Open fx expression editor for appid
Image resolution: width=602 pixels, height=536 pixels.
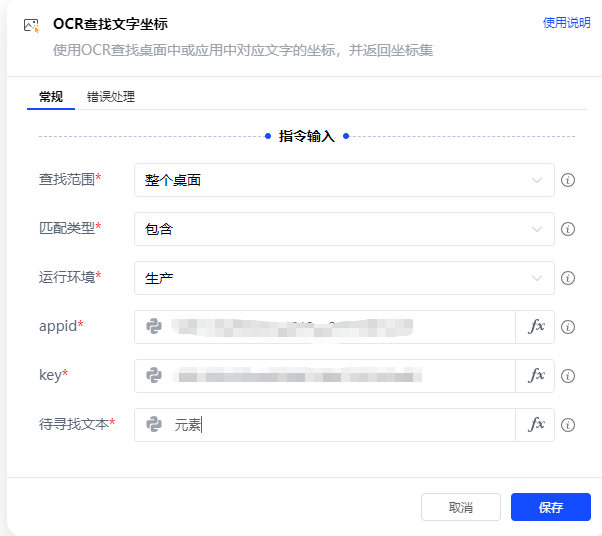[x=535, y=327]
